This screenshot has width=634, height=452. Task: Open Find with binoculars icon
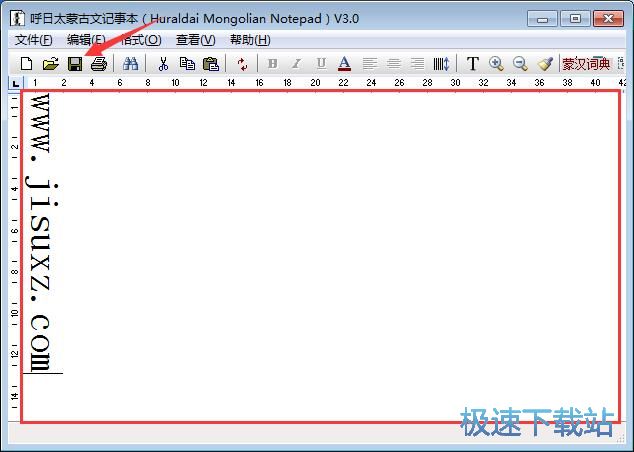(130, 64)
